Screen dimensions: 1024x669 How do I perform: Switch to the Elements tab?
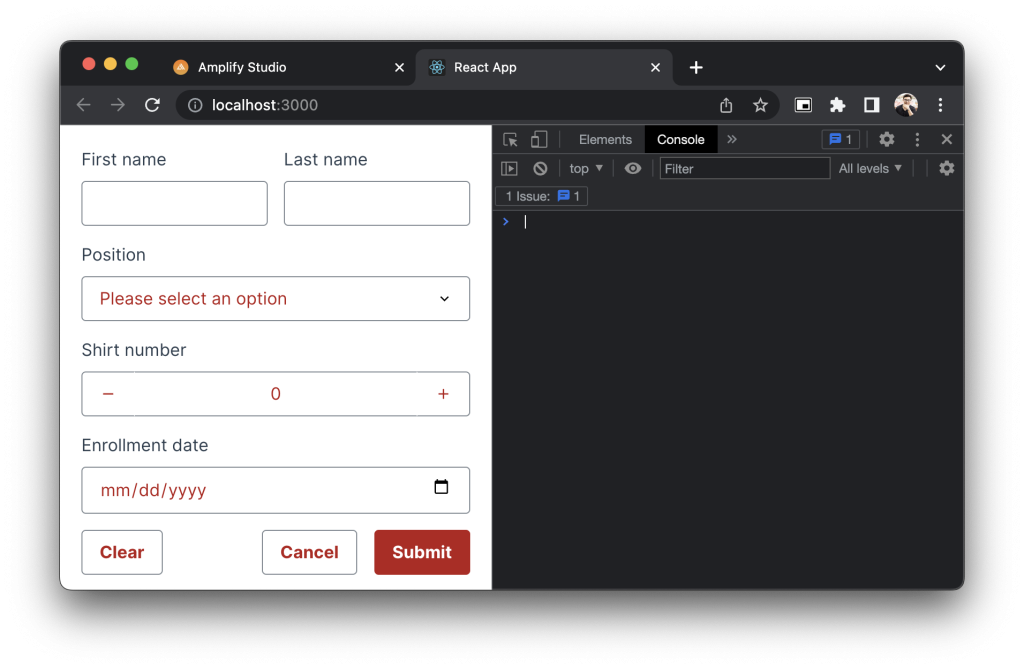pyautogui.click(x=603, y=139)
